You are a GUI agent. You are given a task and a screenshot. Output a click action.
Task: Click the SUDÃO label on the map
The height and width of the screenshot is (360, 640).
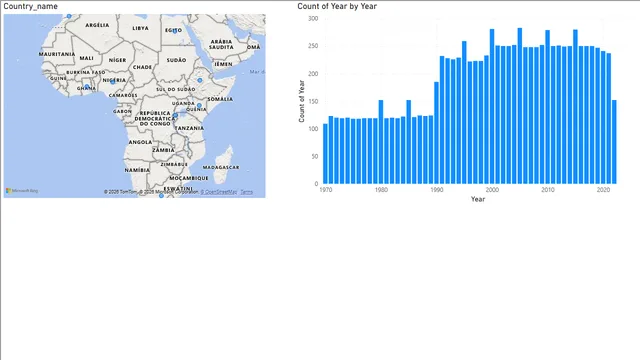176,60
